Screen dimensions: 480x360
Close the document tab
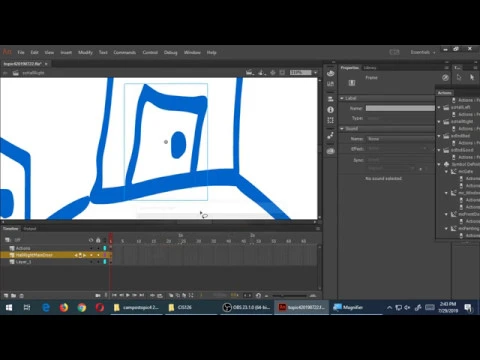click(46, 64)
